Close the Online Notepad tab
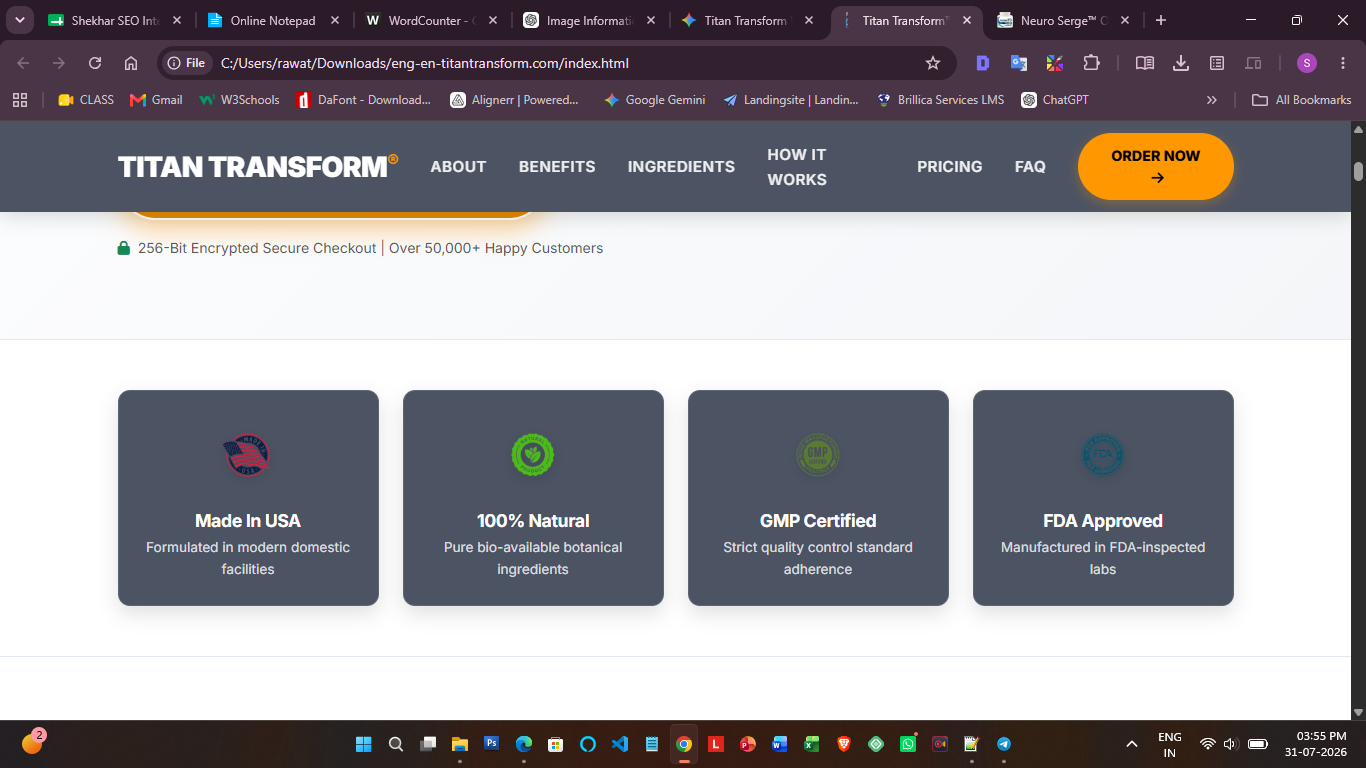Image resolution: width=1366 pixels, height=768 pixels. (334, 20)
